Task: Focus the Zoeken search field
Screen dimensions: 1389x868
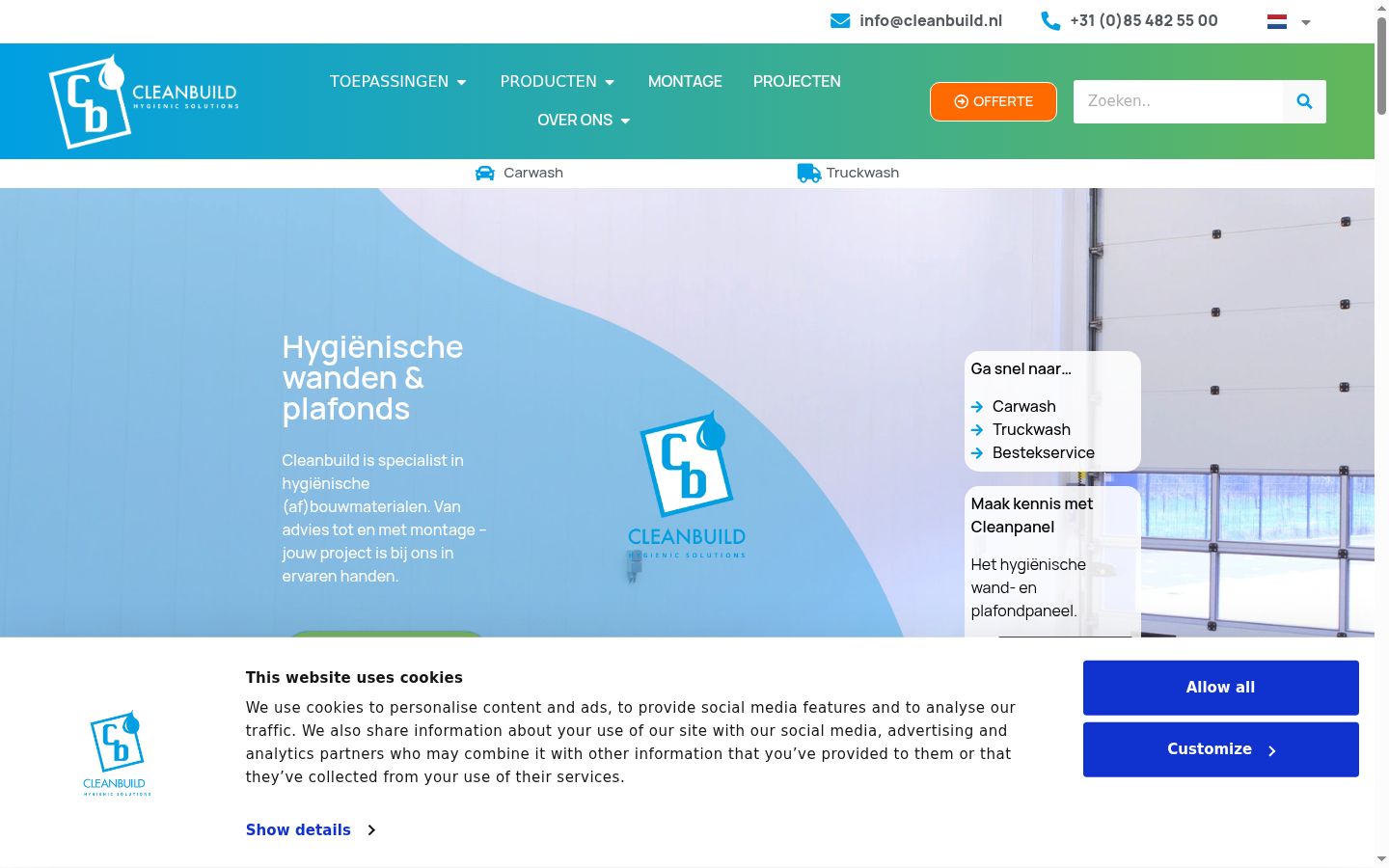Action: (x=1178, y=101)
